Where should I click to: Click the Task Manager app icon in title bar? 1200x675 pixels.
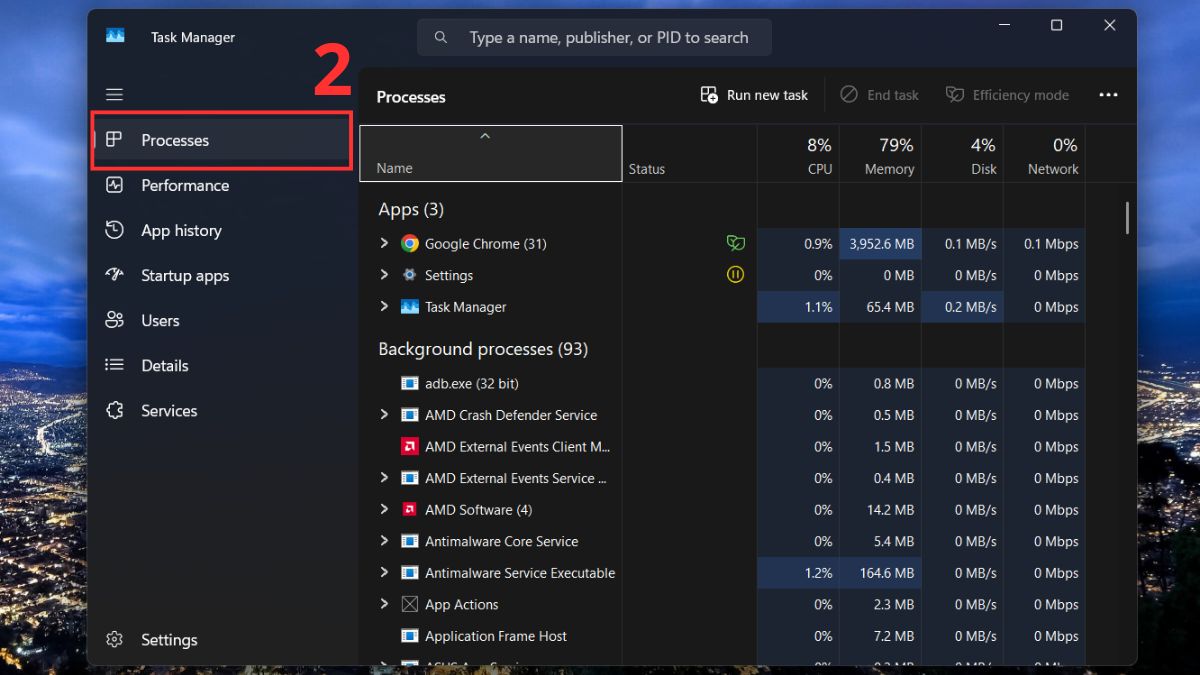point(115,36)
